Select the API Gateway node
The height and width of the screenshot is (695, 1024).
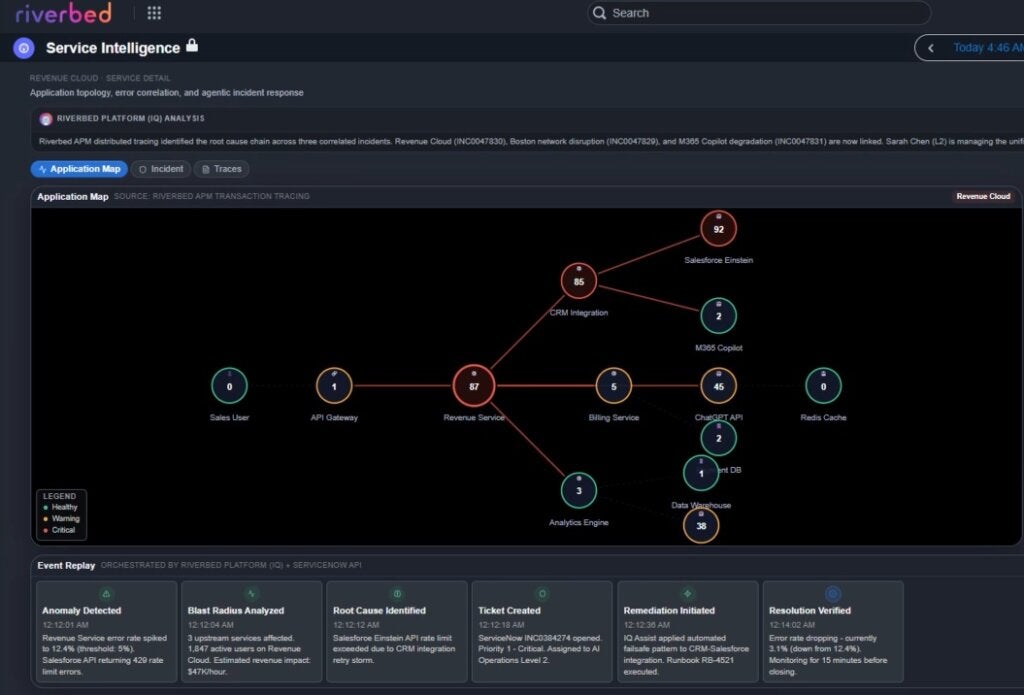pyautogui.click(x=334, y=386)
